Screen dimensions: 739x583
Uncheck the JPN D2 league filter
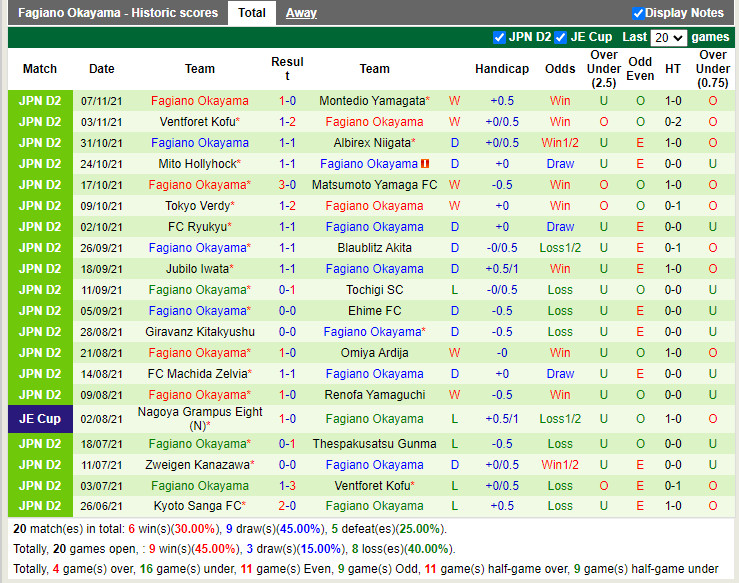(x=499, y=38)
